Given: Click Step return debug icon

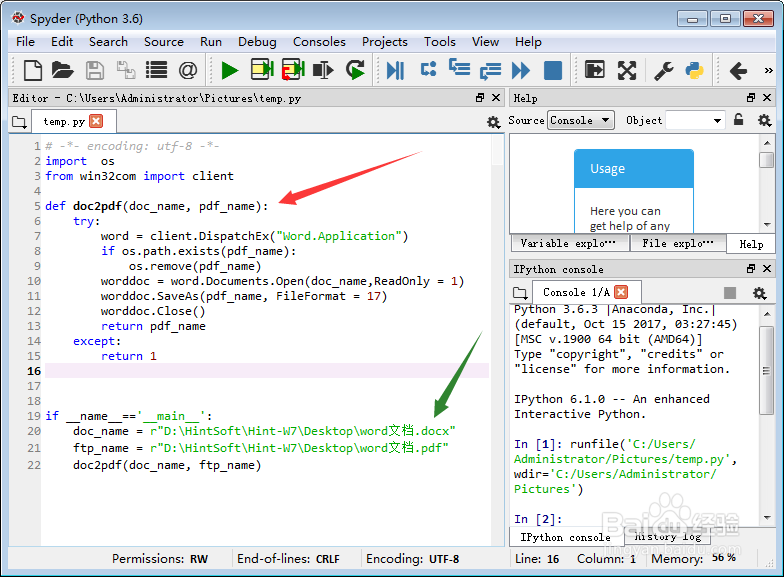Looking at the screenshot, I should point(490,70).
